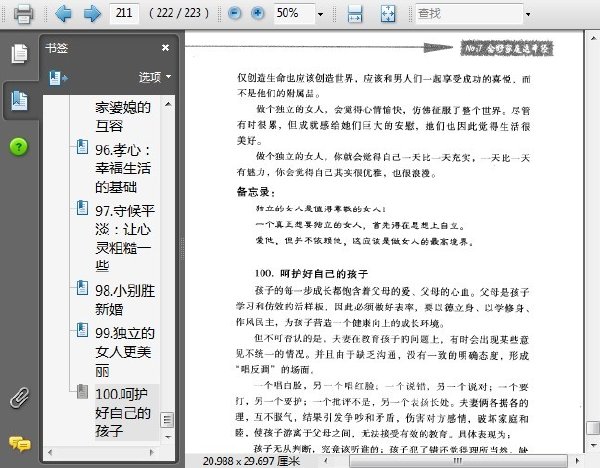Screen dimensions: 600x468
Task: Click the new bookmark icon in panel
Action: point(58,78)
